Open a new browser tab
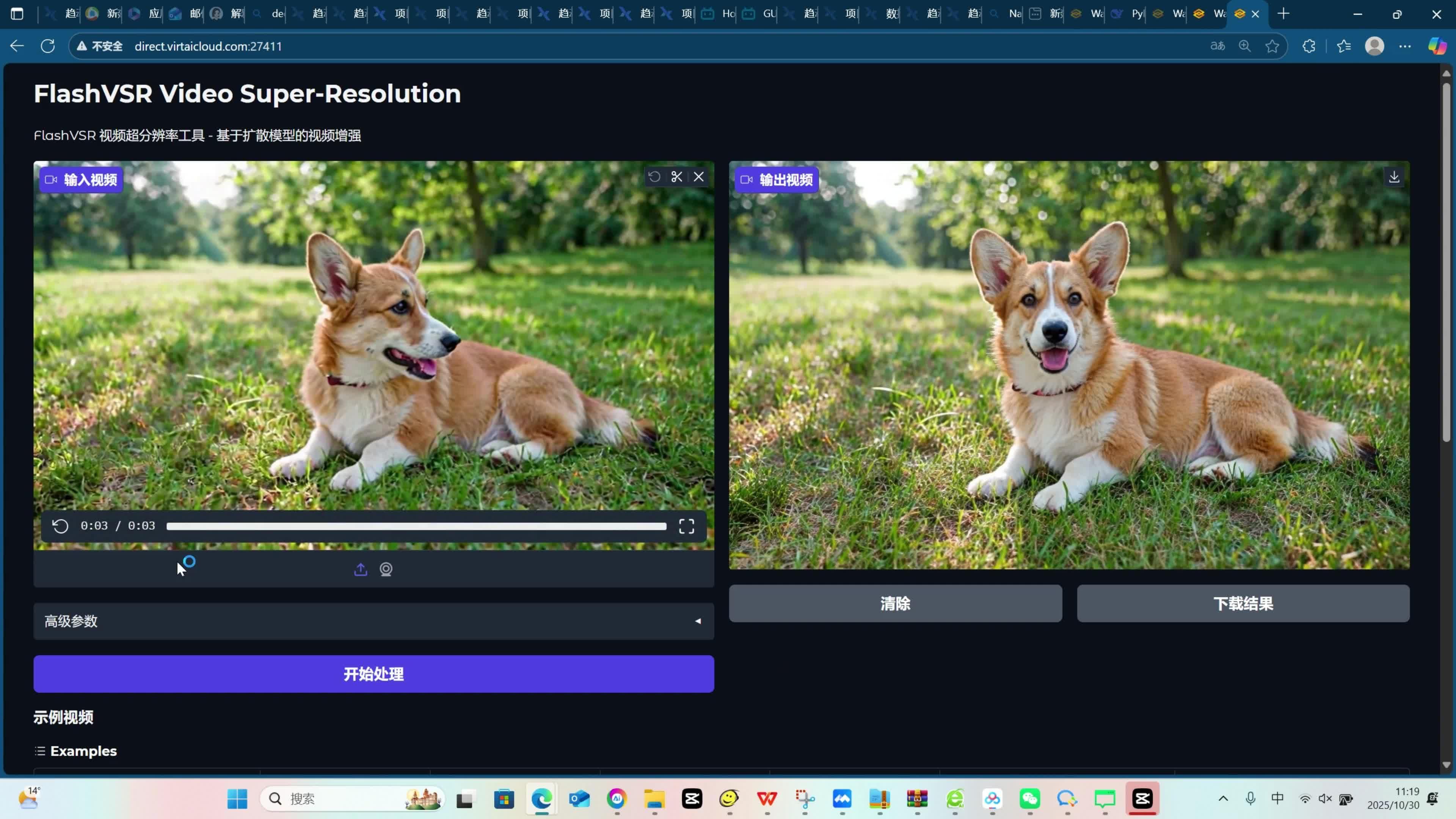The image size is (1456, 819). [1283, 14]
